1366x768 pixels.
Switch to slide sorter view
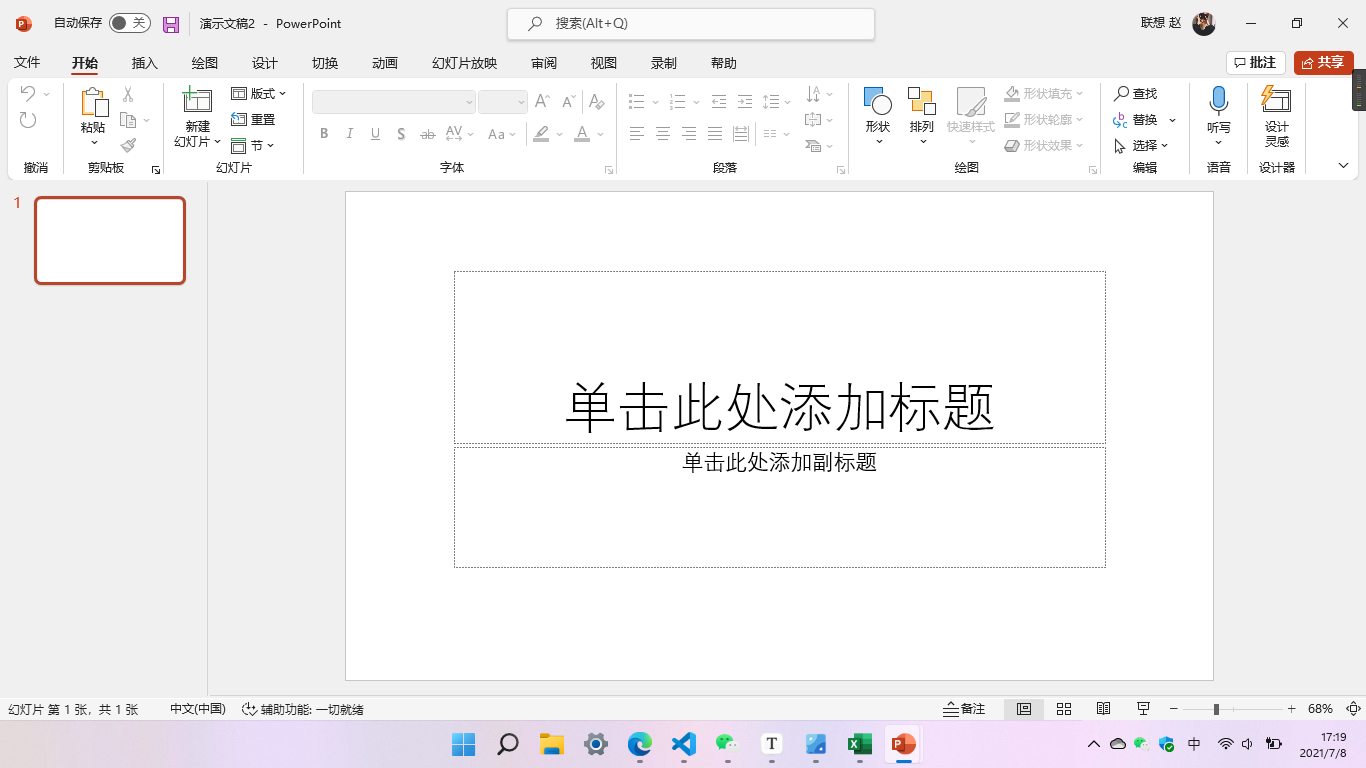(1064, 709)
